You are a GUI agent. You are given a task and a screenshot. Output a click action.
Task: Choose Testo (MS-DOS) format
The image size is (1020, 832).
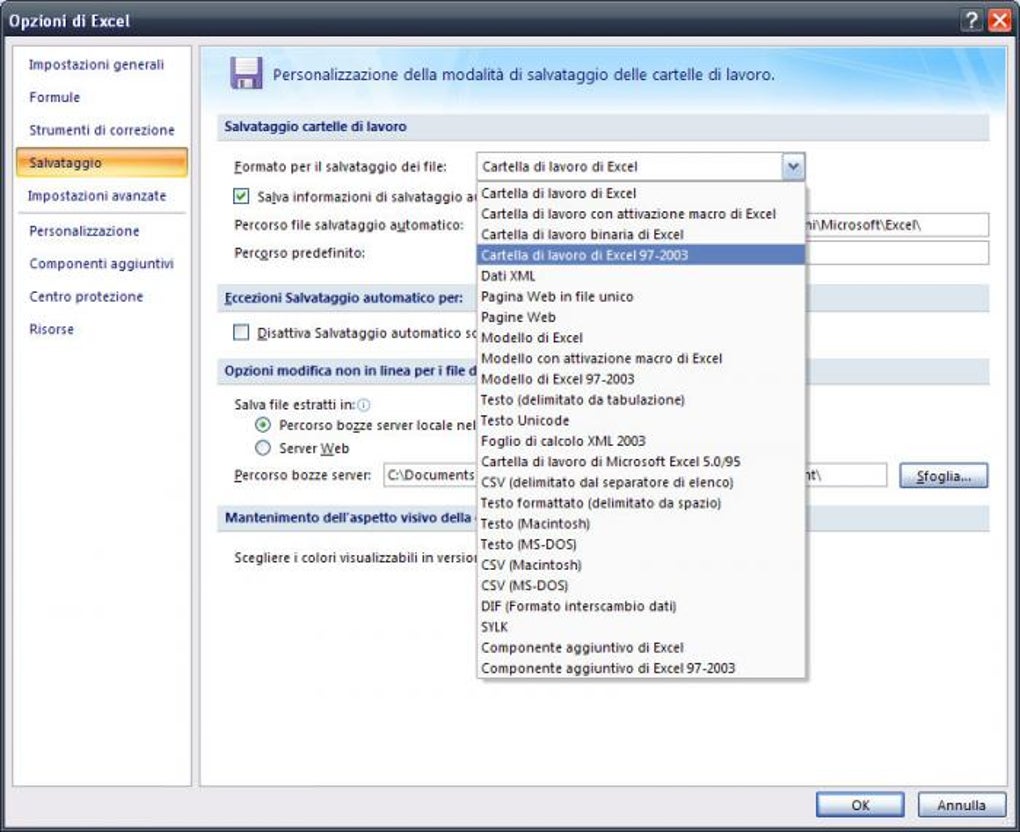pos(641,544)
